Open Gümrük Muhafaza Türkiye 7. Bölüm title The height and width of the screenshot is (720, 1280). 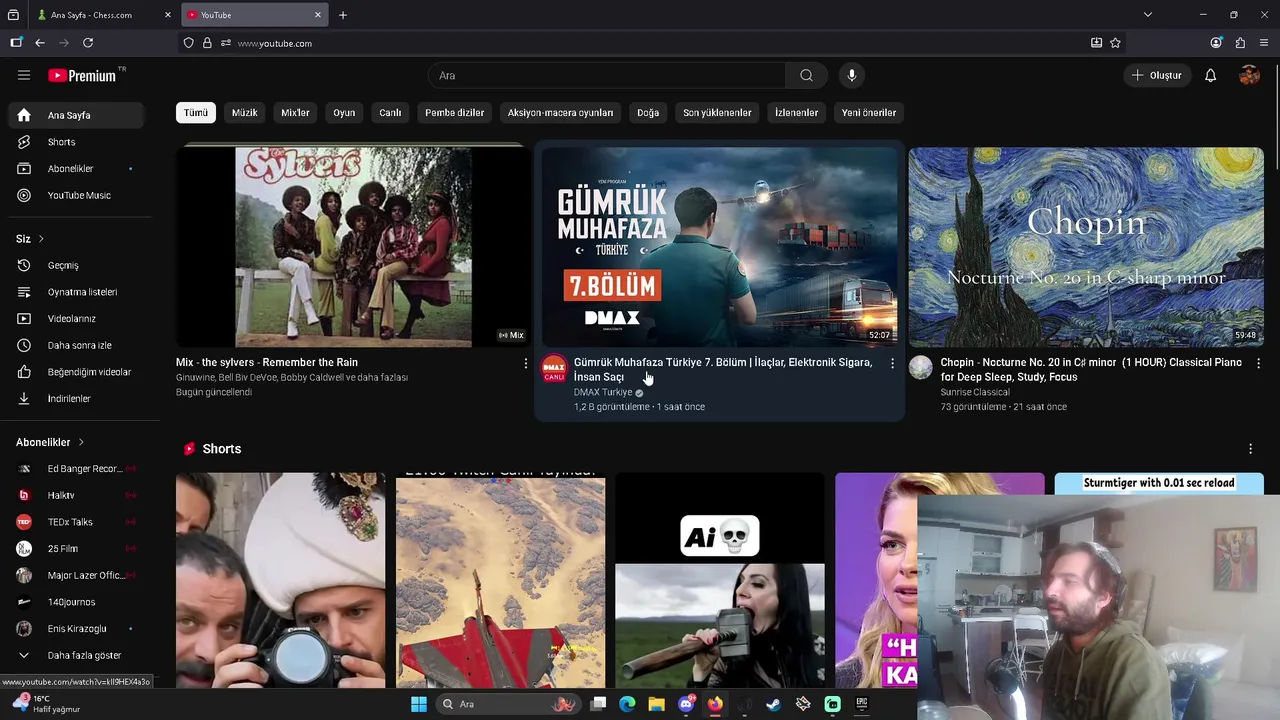tap(723, 369)
